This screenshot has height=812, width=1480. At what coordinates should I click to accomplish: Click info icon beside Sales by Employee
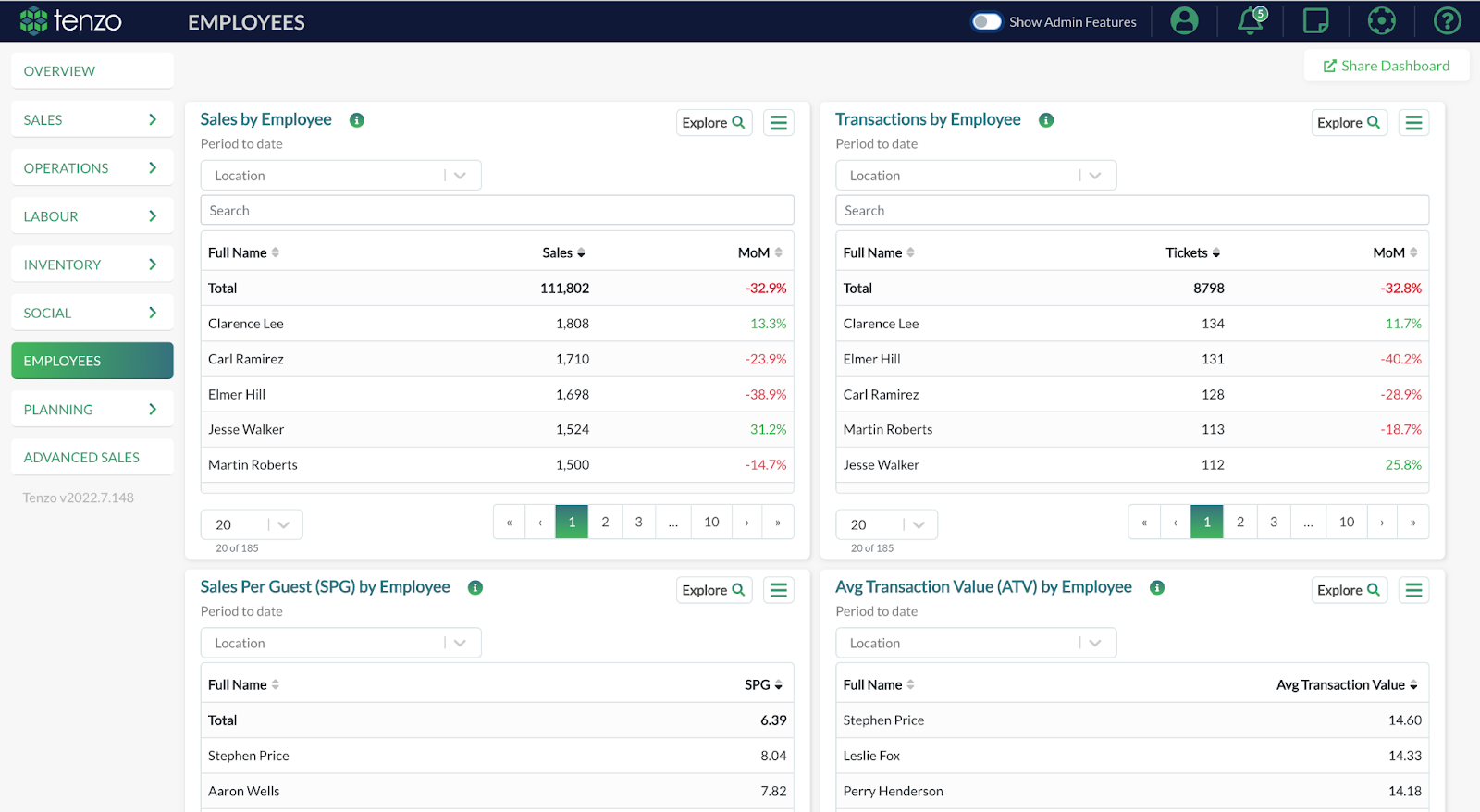tap(357, 120)
